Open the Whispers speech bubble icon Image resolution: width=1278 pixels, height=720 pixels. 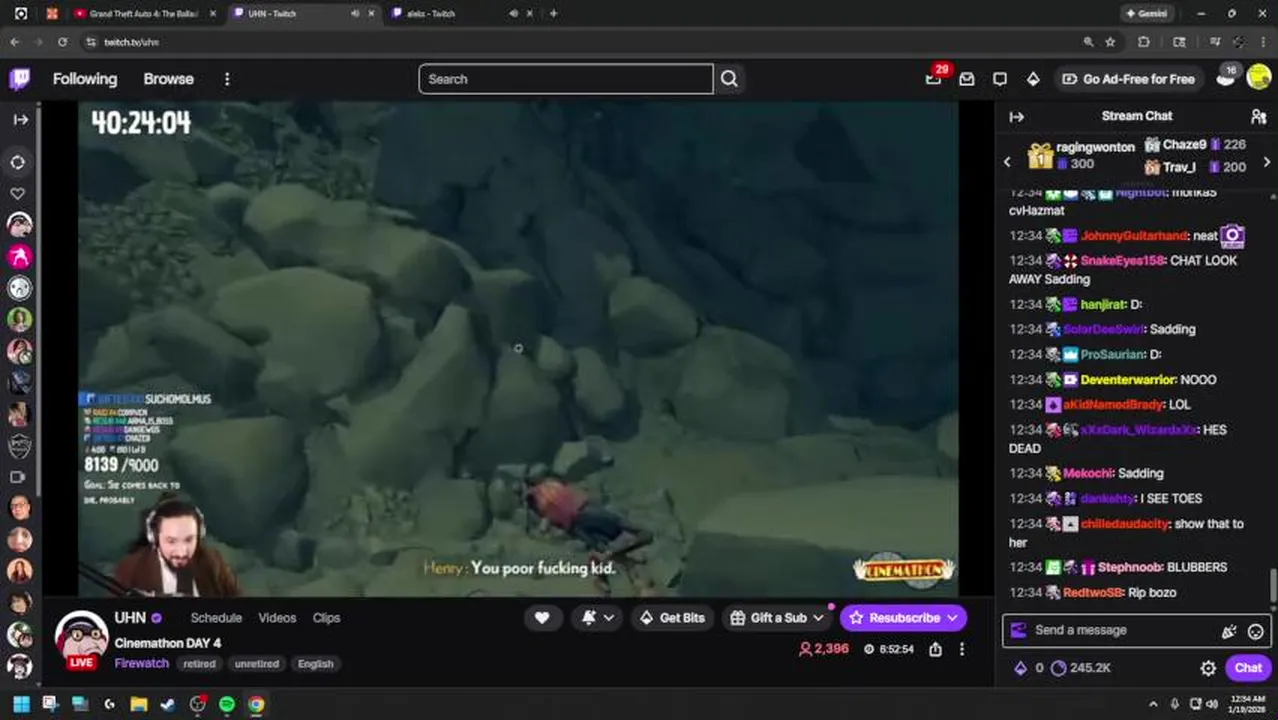click(1000, 79)
